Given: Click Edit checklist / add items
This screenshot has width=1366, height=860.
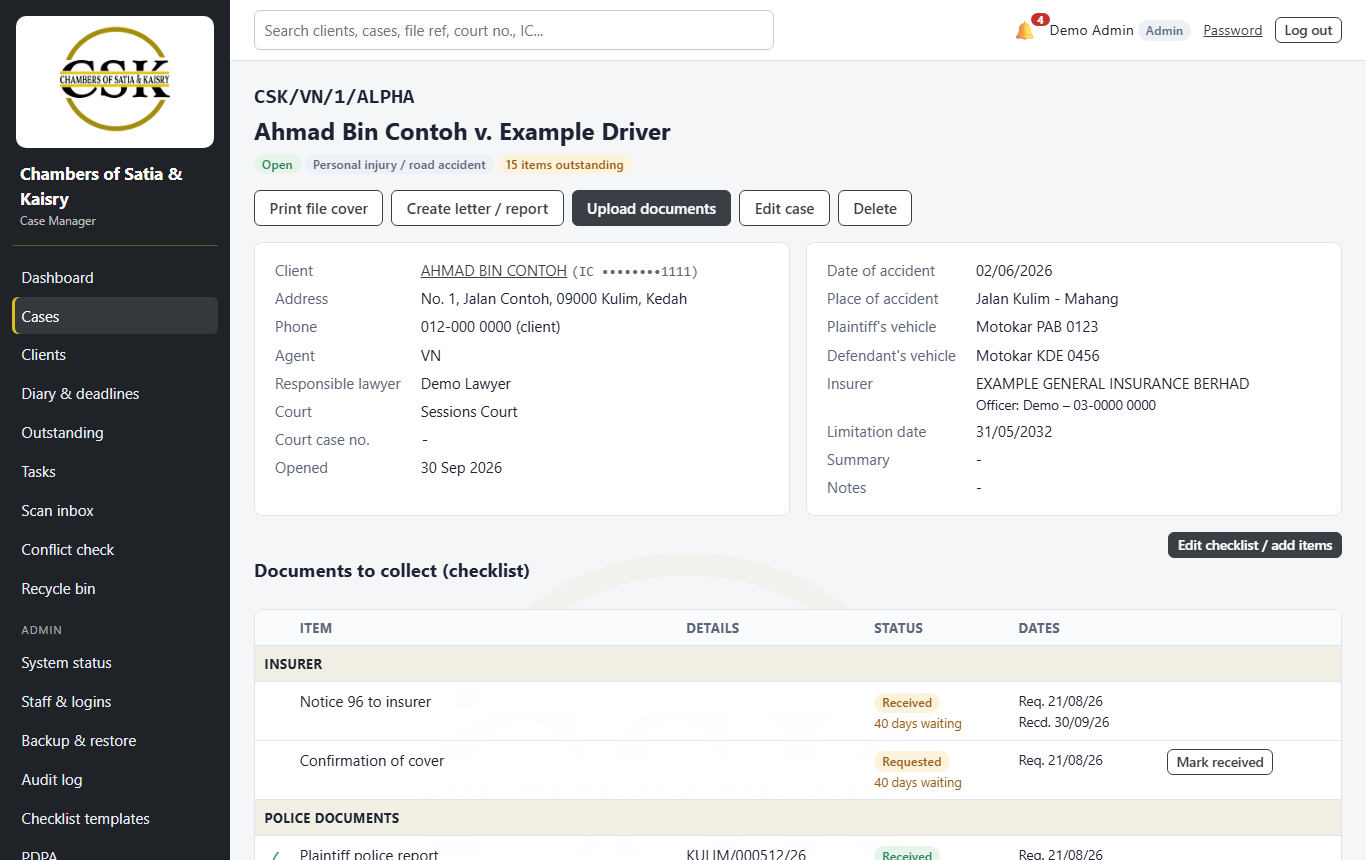Looking at the screenshot, I should pos(1255,545).
